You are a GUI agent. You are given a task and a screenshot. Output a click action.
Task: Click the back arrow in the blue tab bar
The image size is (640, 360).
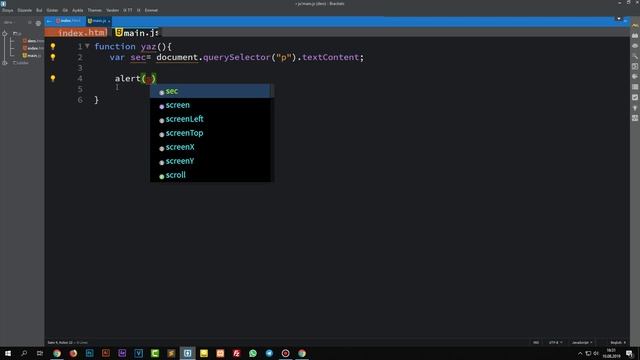click(49, 21)
